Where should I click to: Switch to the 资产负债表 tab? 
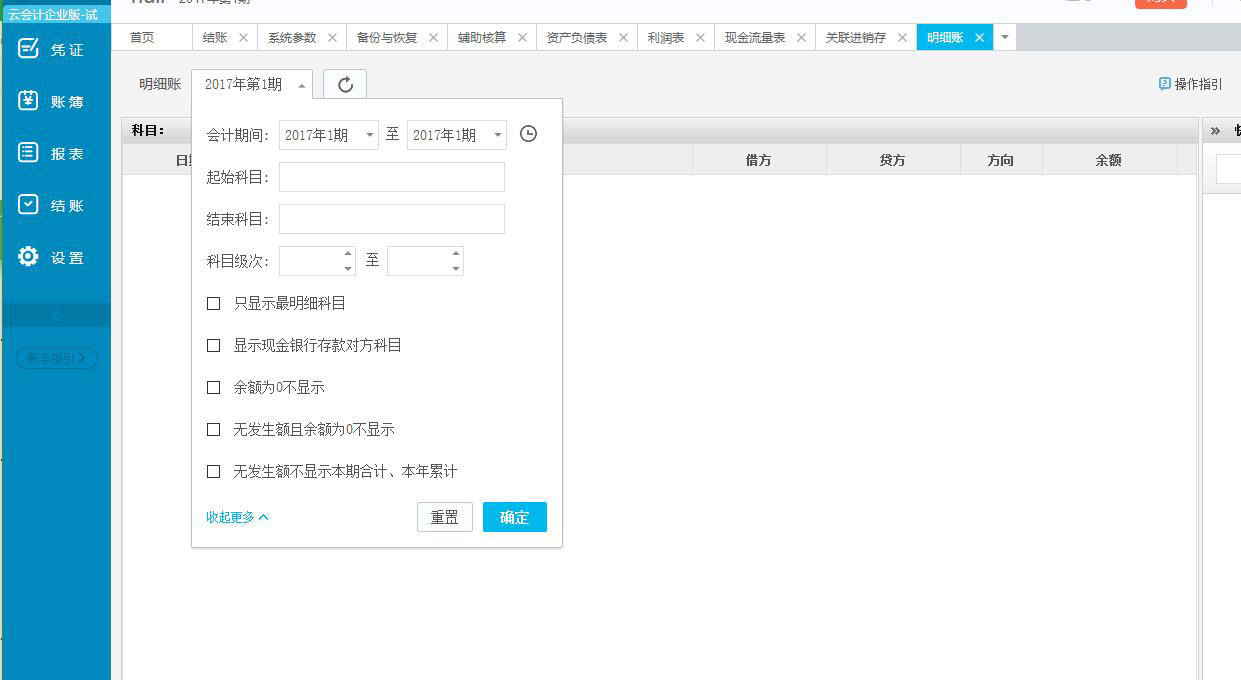coord(577,37)
